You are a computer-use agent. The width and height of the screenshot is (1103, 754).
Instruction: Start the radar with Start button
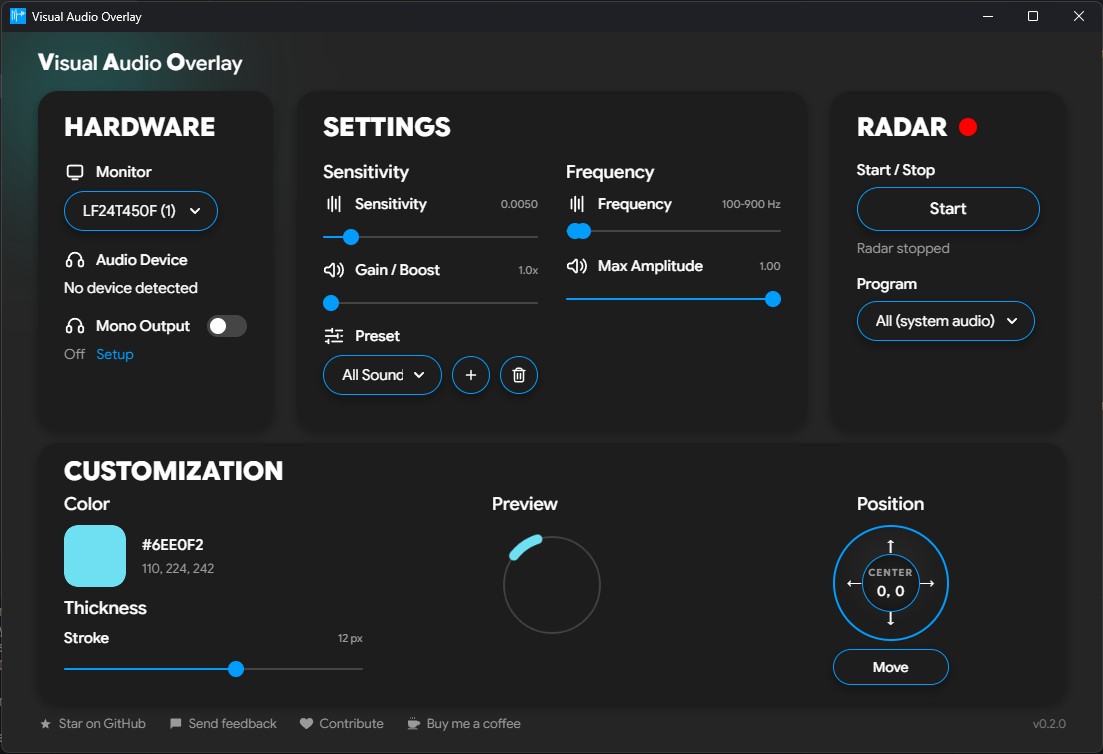coord(948,209)
